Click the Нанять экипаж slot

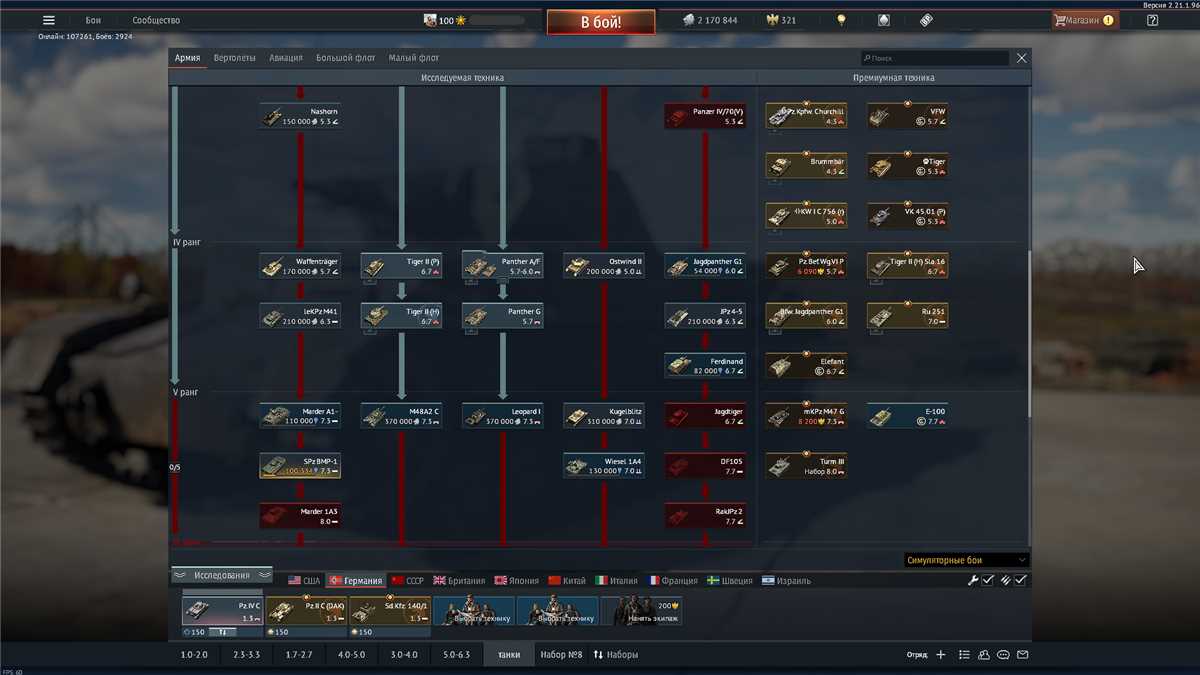[641, 610]
